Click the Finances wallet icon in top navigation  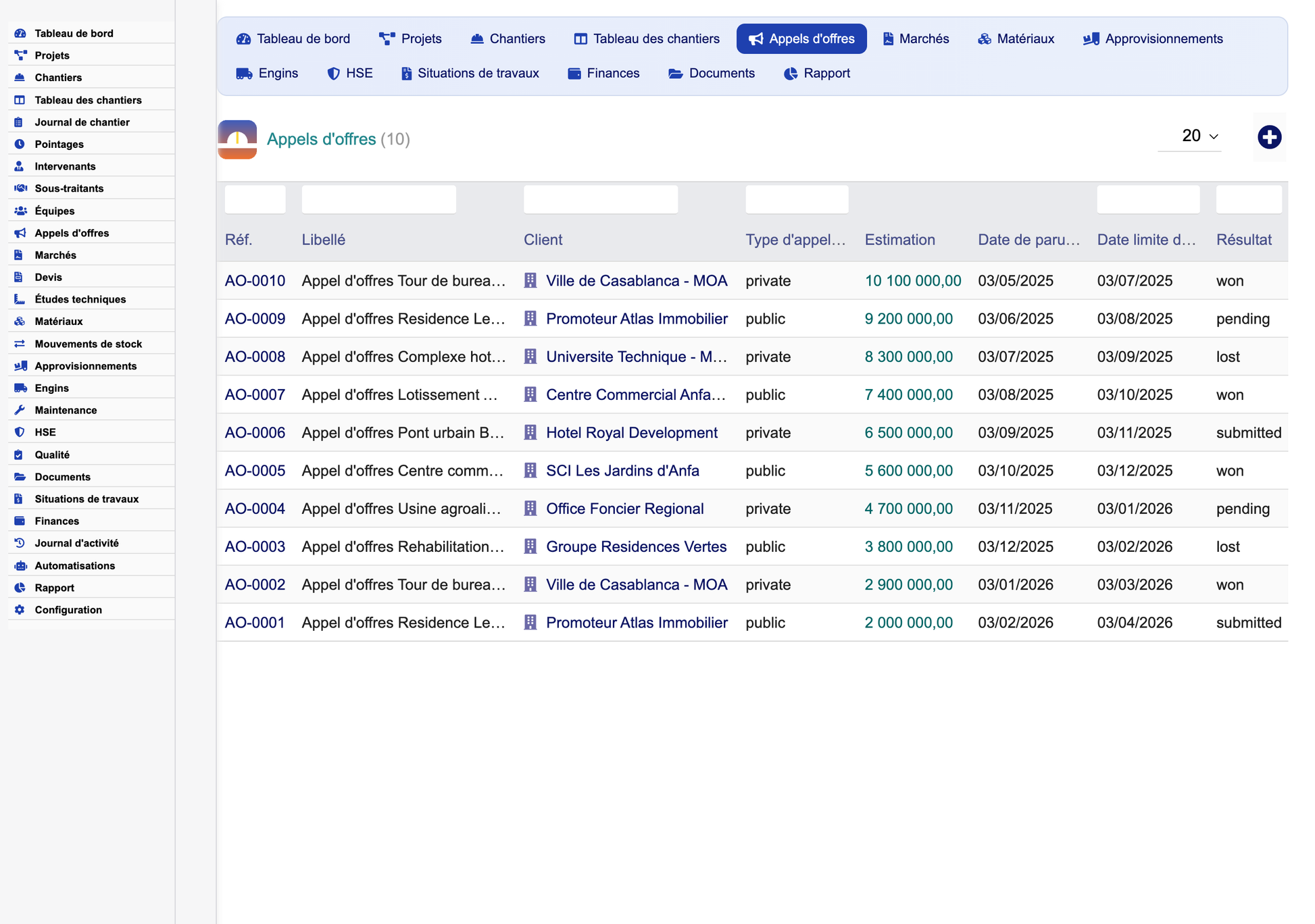[574, 74]
